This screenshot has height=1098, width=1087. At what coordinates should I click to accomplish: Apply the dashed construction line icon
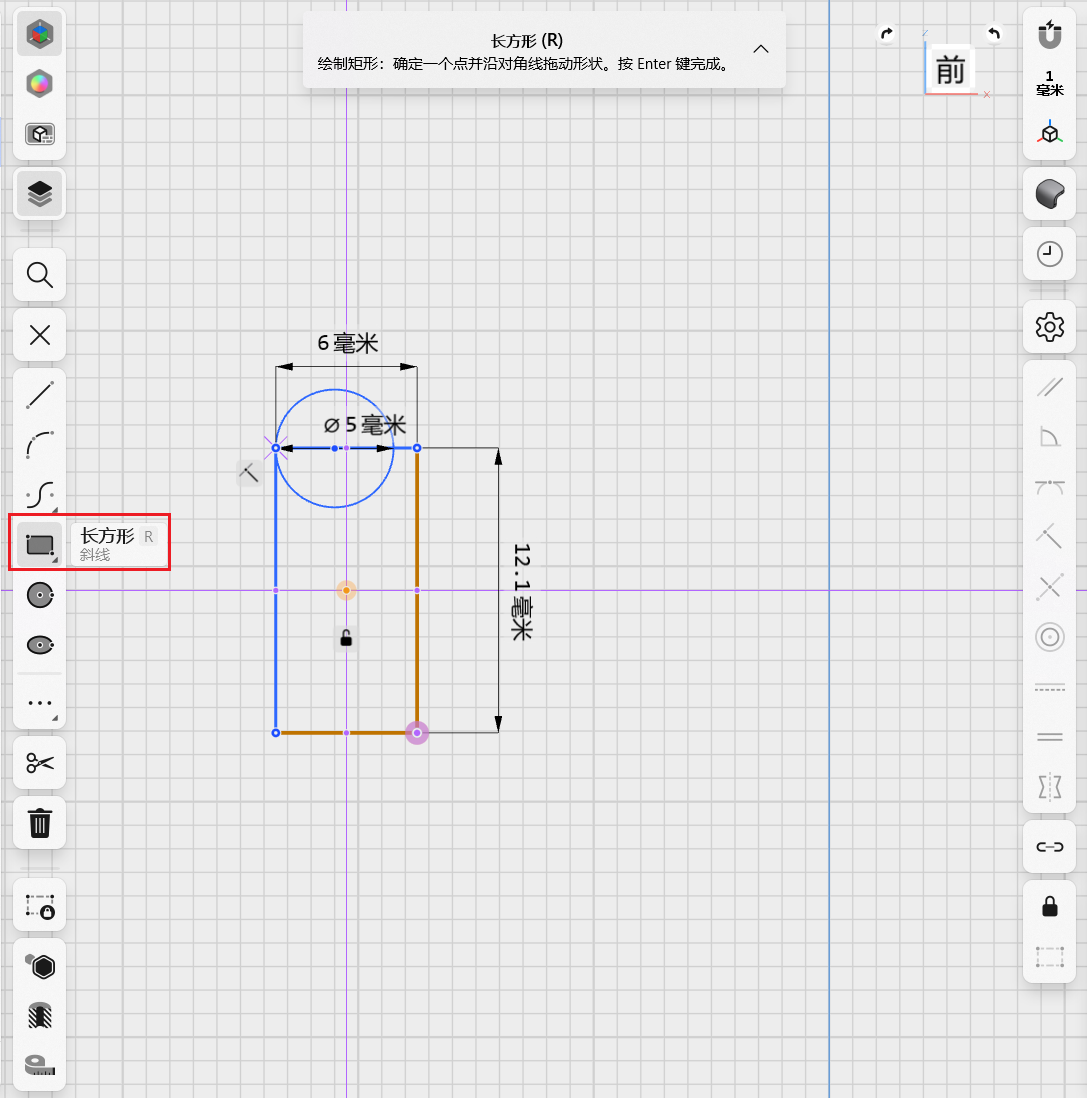pos(1049,688)
